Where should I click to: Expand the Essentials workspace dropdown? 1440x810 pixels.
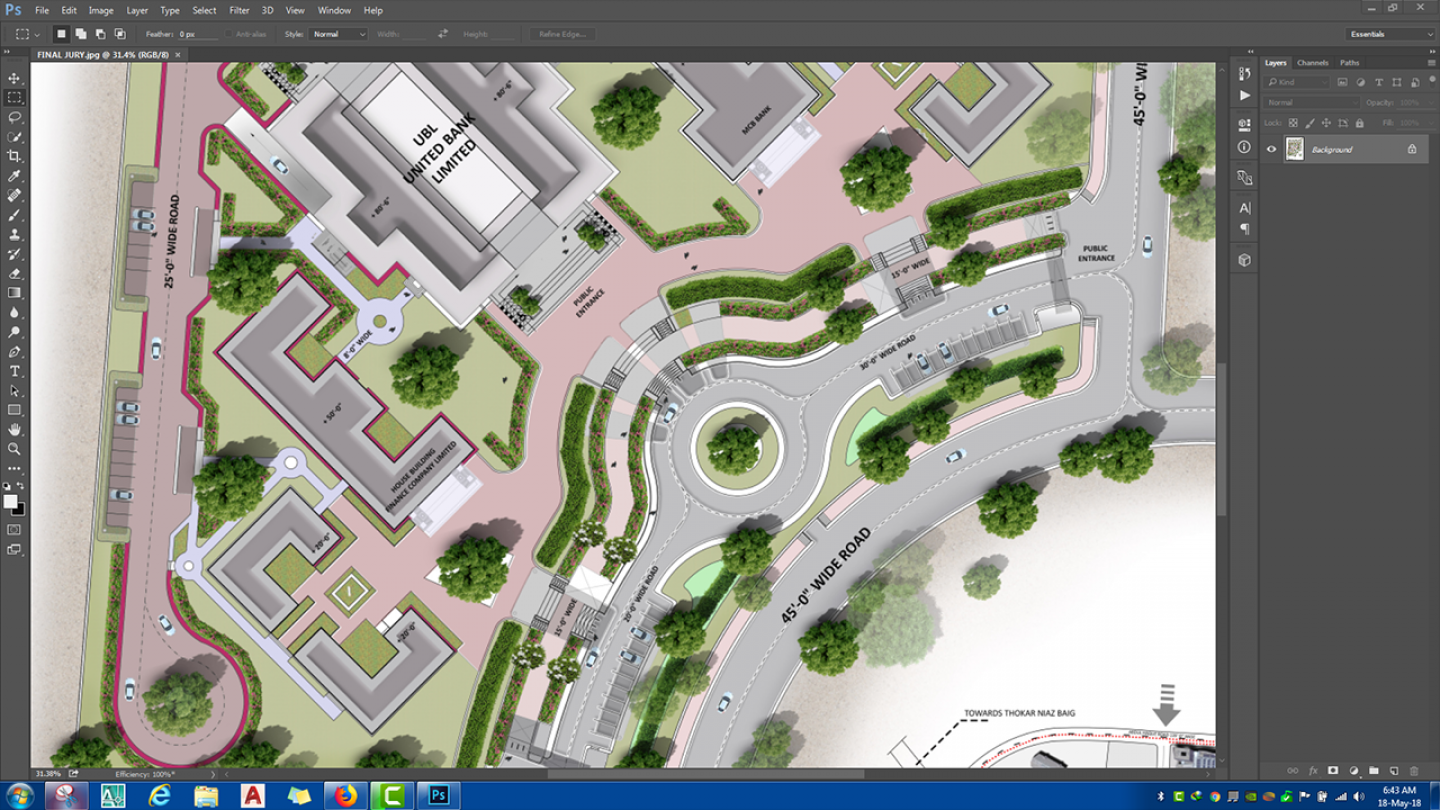click(1391, 34)
